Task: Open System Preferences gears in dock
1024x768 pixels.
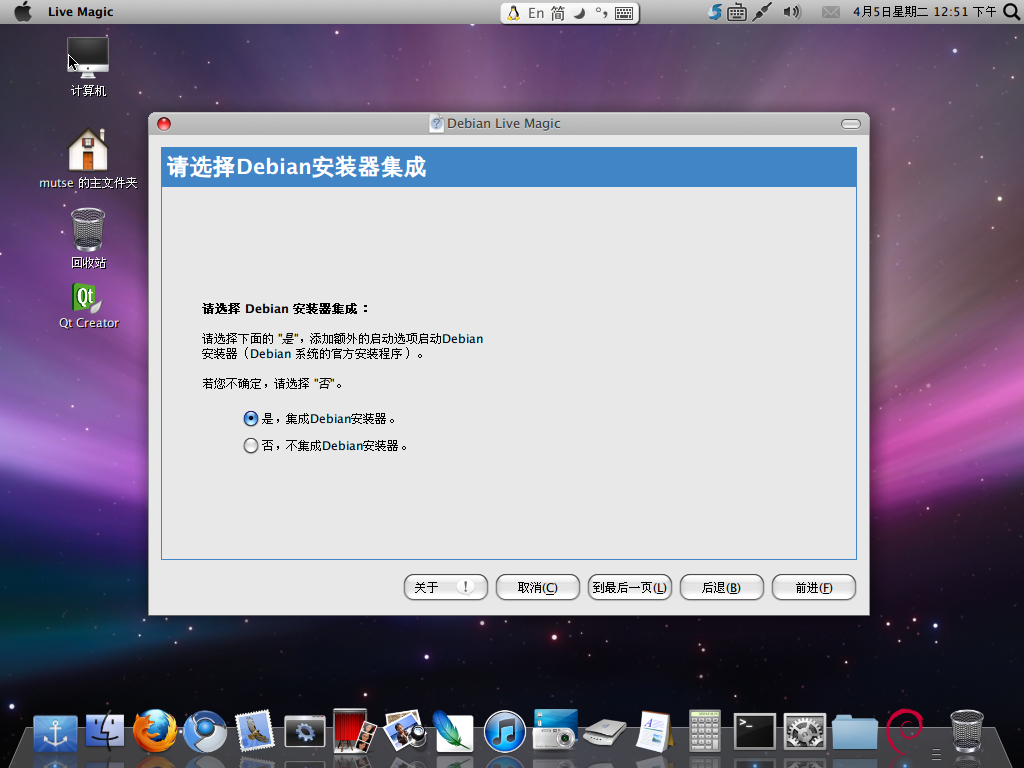Action: pos(805,731)
